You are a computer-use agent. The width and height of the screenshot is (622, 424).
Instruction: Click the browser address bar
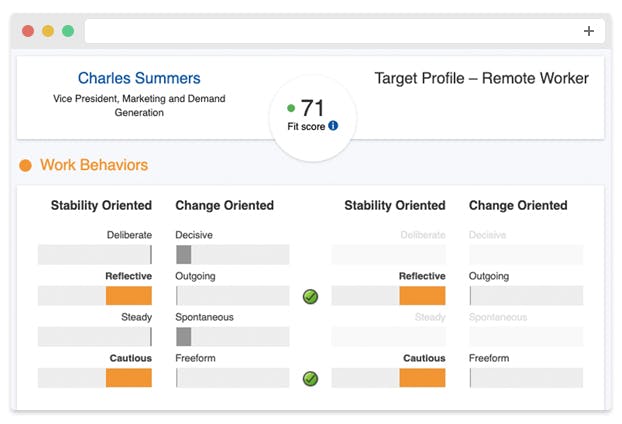pos(330,31)
